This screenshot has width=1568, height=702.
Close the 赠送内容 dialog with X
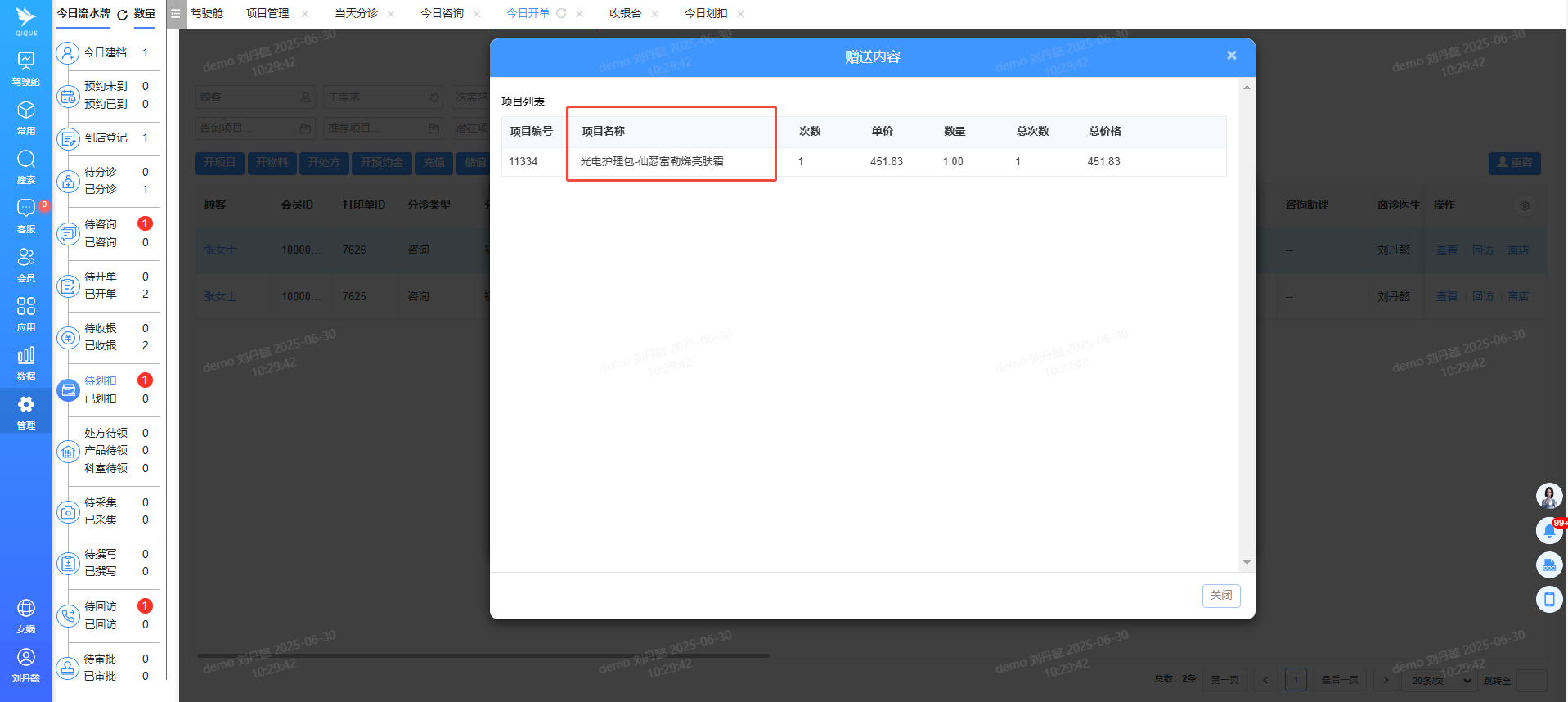[x=1231, y=56]
